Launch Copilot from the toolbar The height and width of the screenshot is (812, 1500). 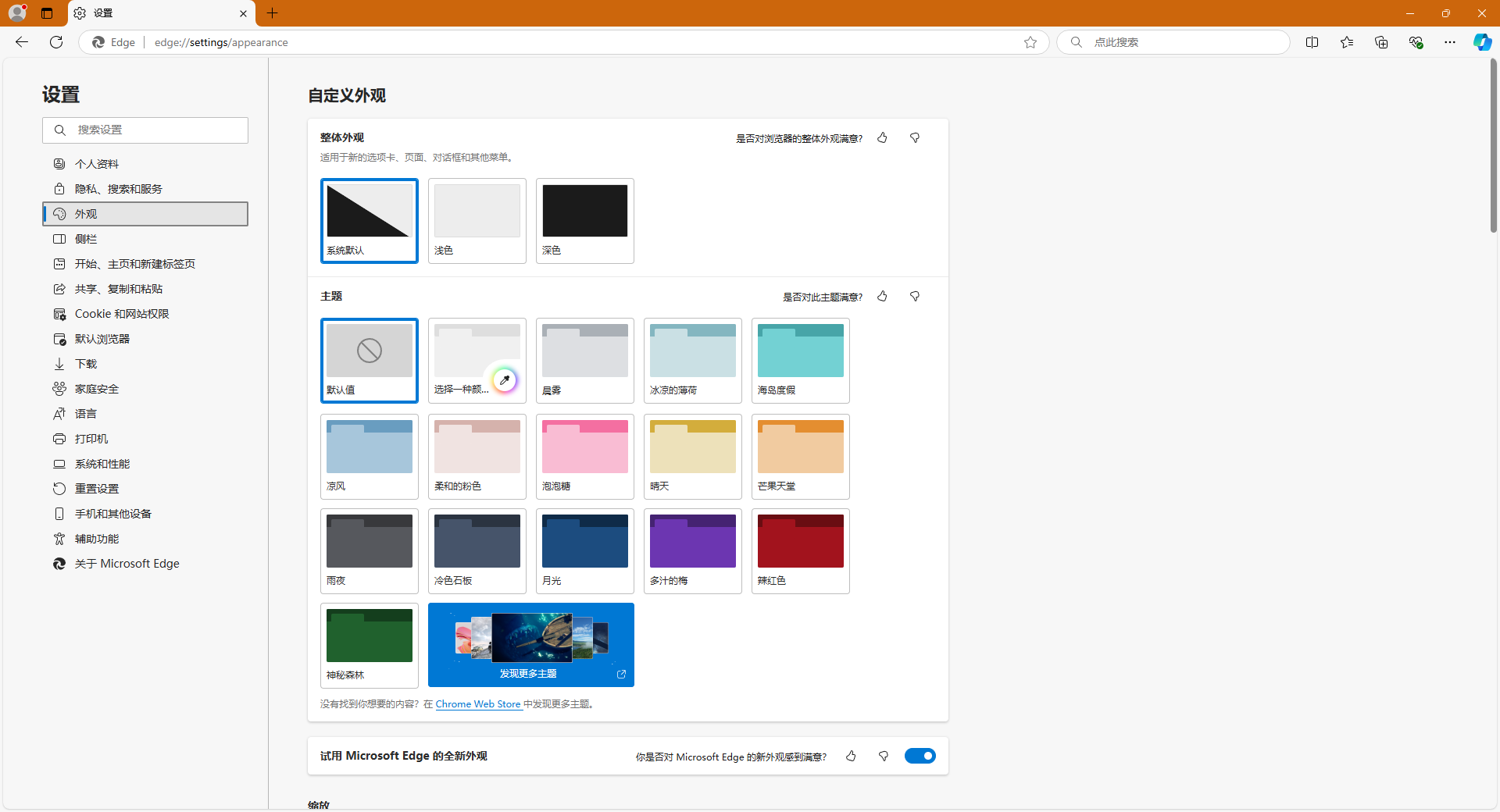[x=1482, y=42]
